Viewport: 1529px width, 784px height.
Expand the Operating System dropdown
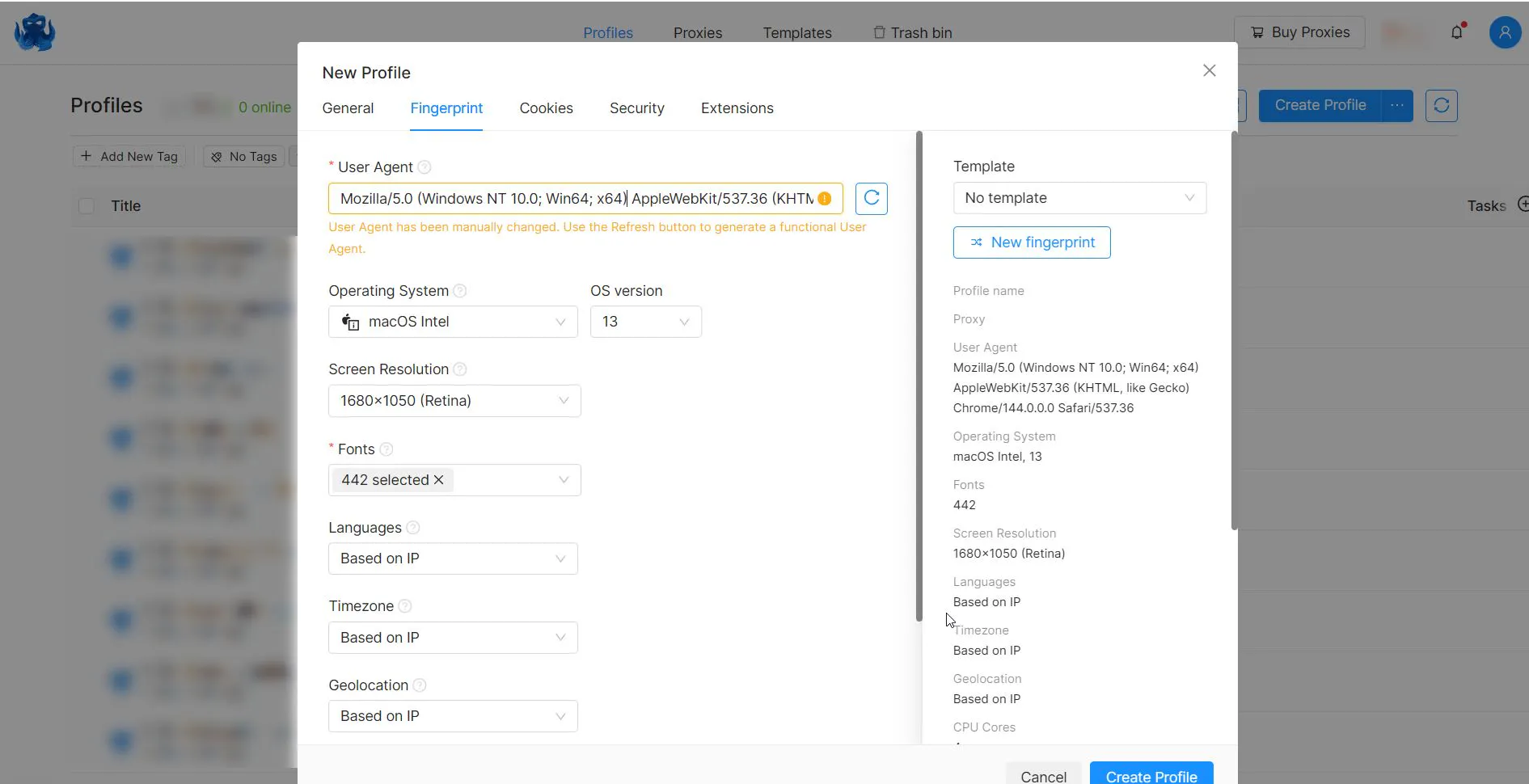click(453, 322)
